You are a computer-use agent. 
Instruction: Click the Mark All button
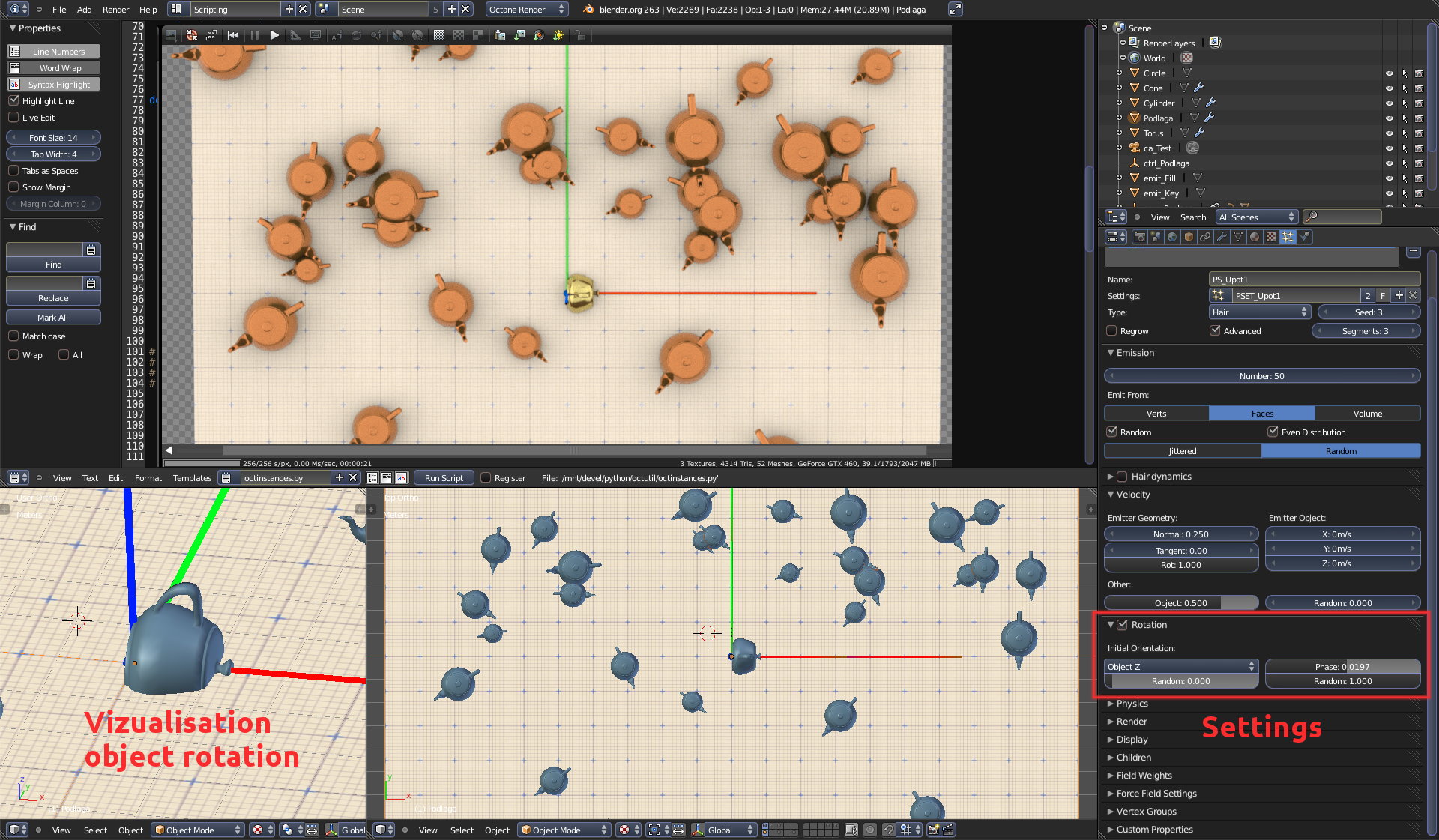pyautogui.click(x=53, y=318)
